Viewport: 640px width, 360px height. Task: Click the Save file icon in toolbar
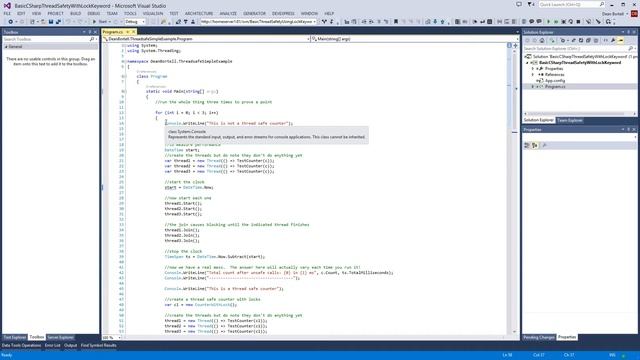pyautogui.click(x=51, y=22)
